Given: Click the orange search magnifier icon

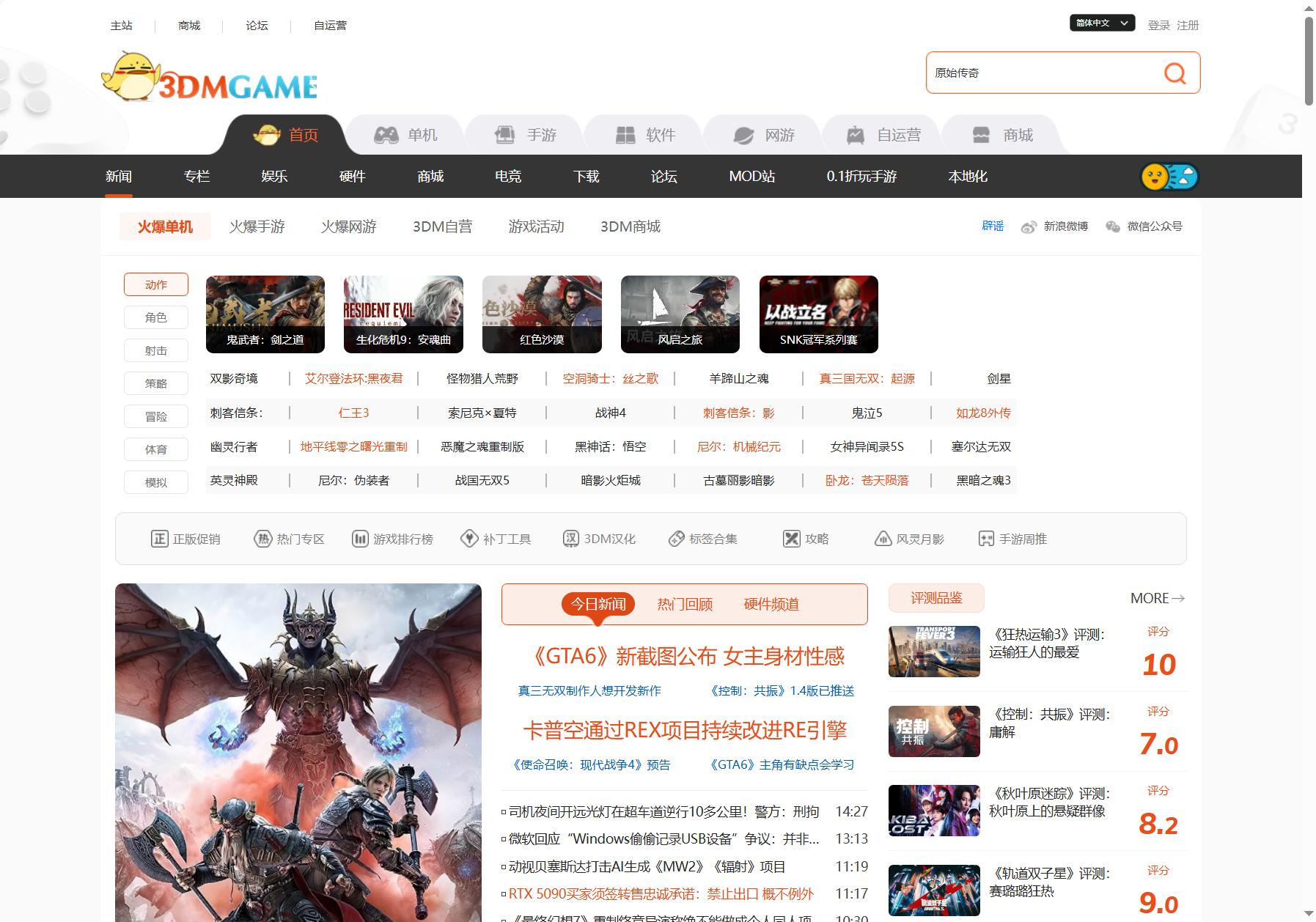Looking at the screenshot, I should (x=1175, y=73).
